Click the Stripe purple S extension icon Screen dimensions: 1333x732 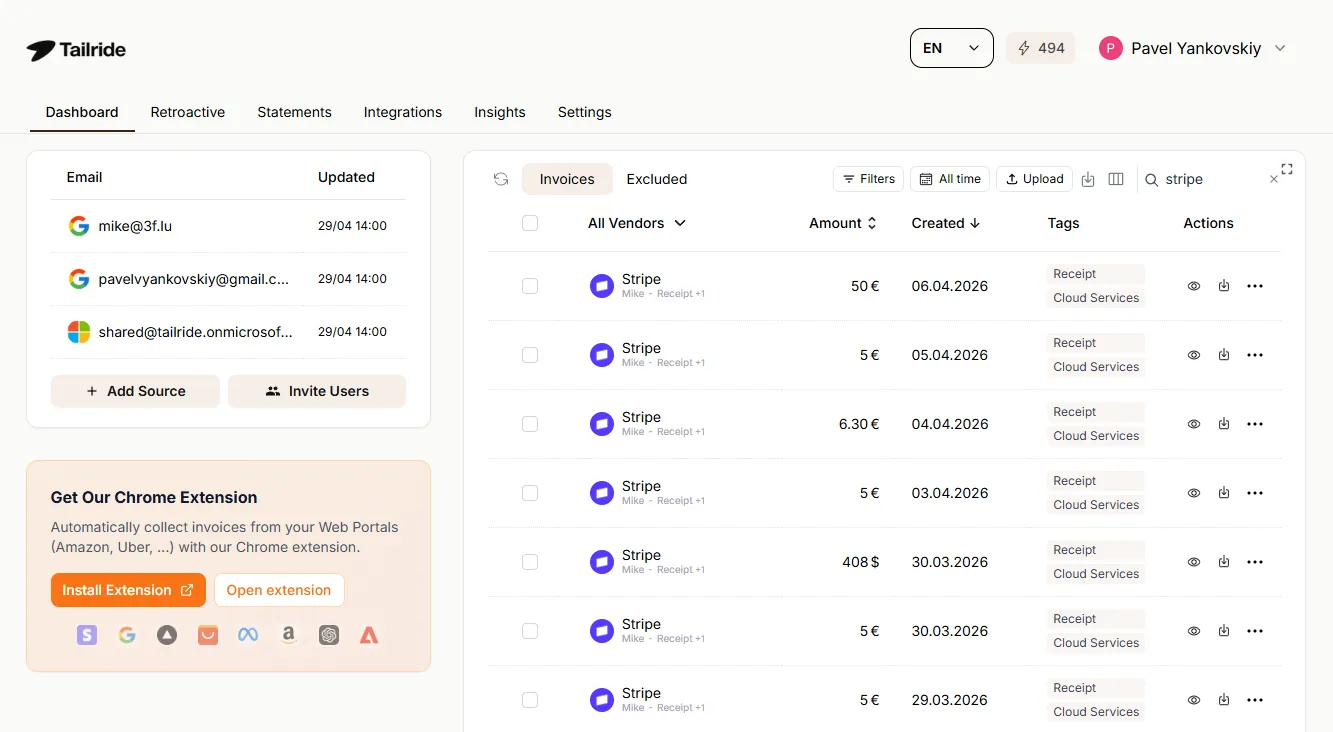pyautogui.click(x=87, y=635)
